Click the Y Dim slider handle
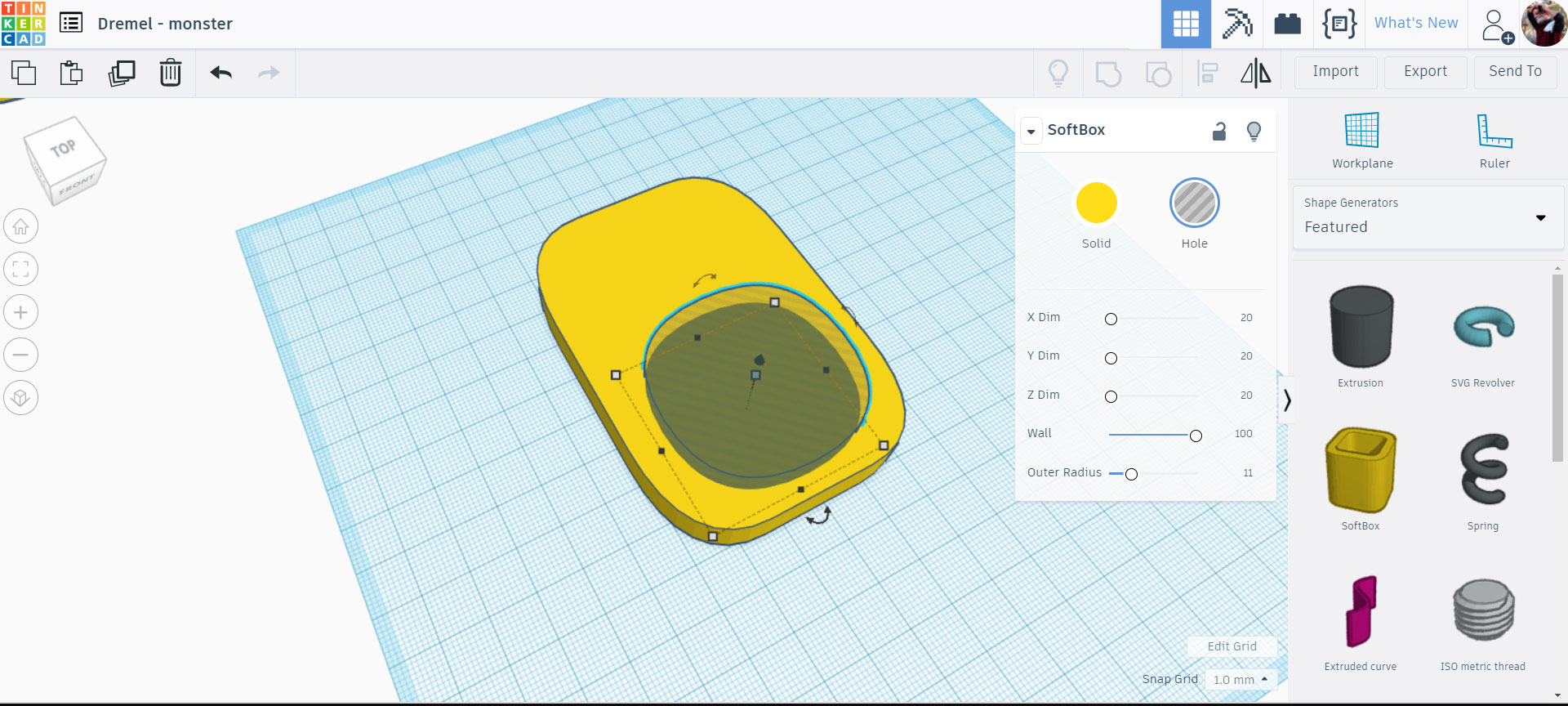 coord(1111,358)
